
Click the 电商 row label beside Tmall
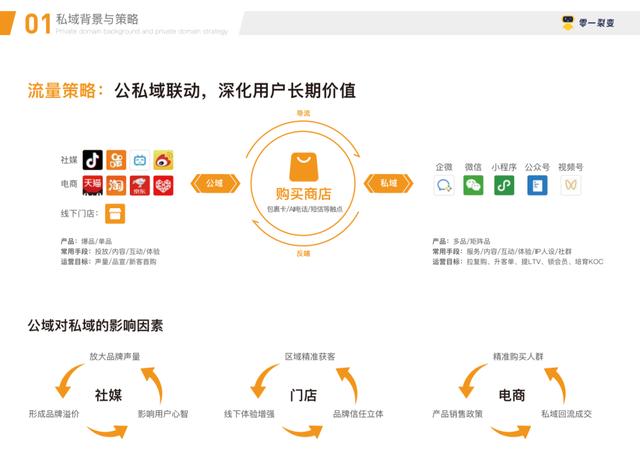tap(69, 184)
